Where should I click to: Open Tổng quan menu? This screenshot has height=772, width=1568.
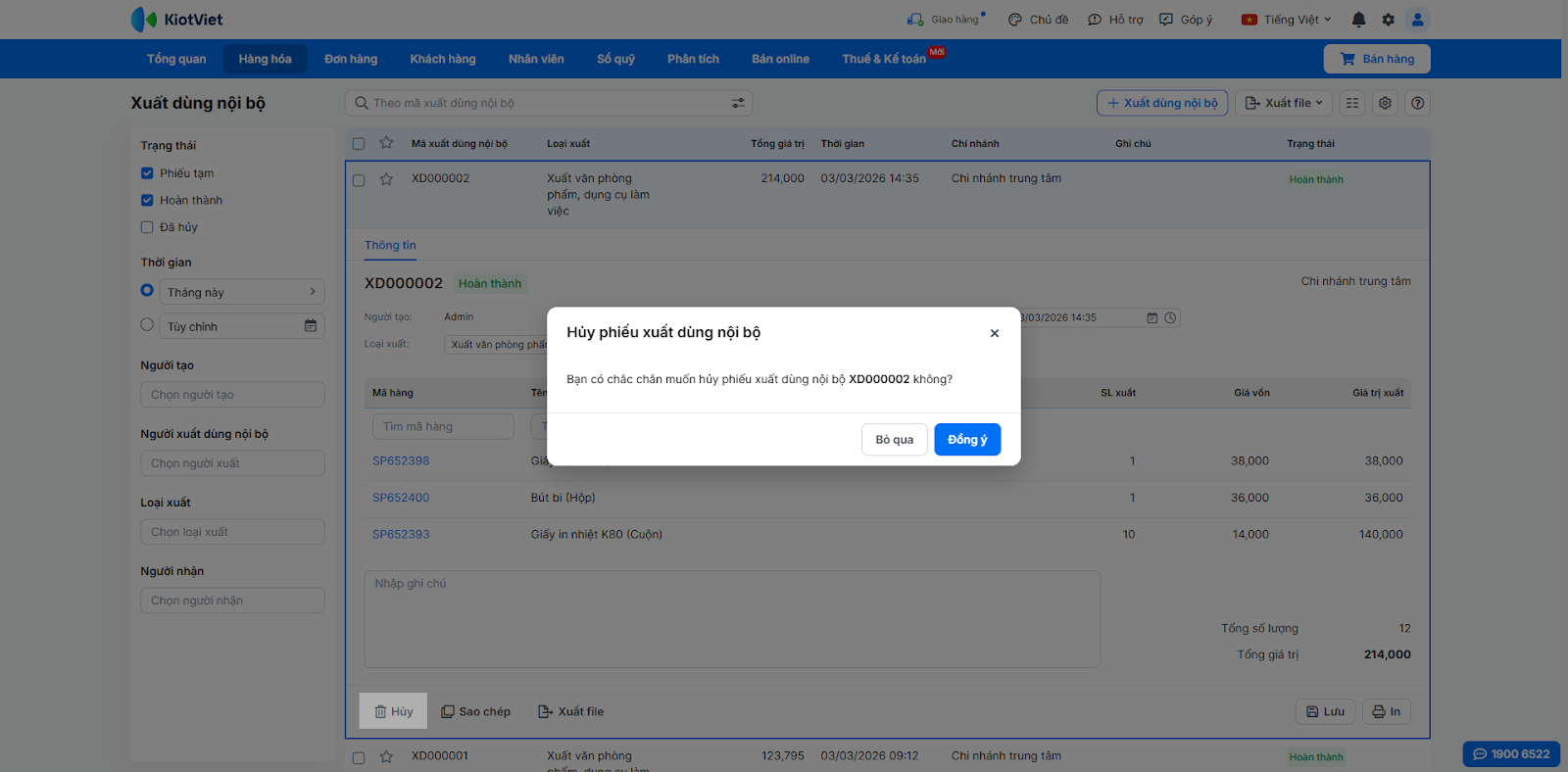pos(176,59)
